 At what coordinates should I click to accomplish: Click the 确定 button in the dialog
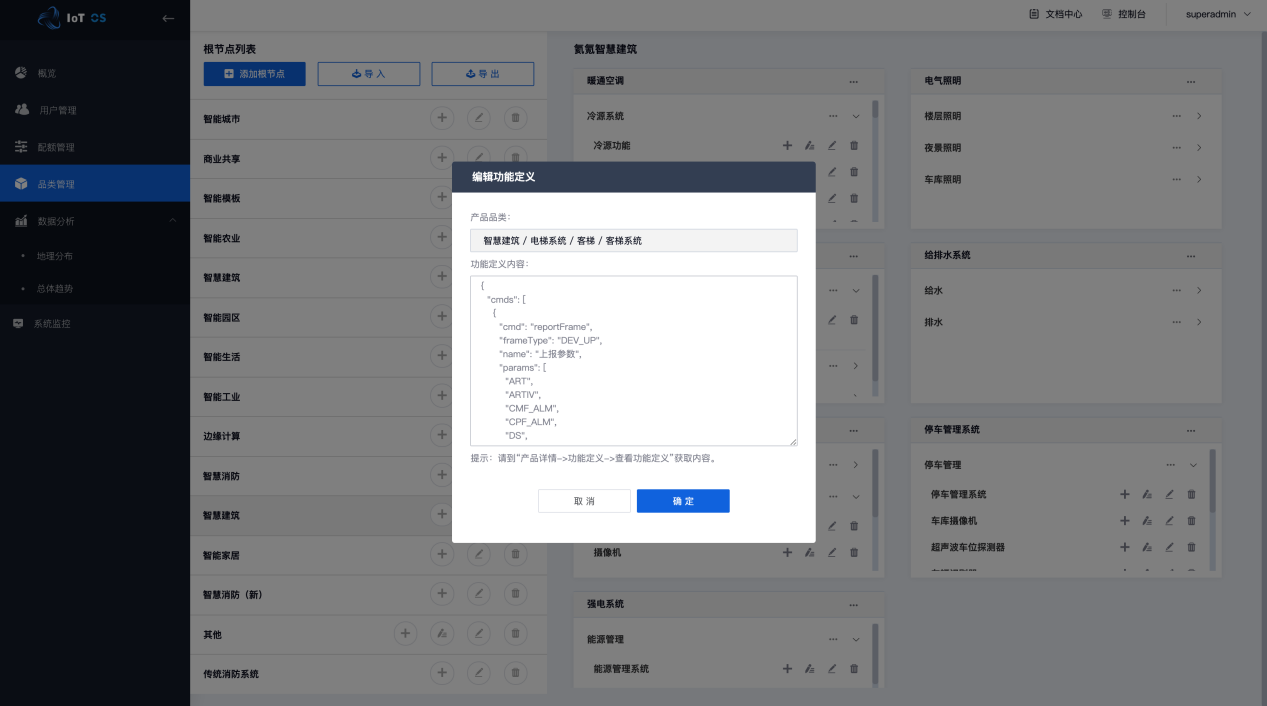coord(683,501)
